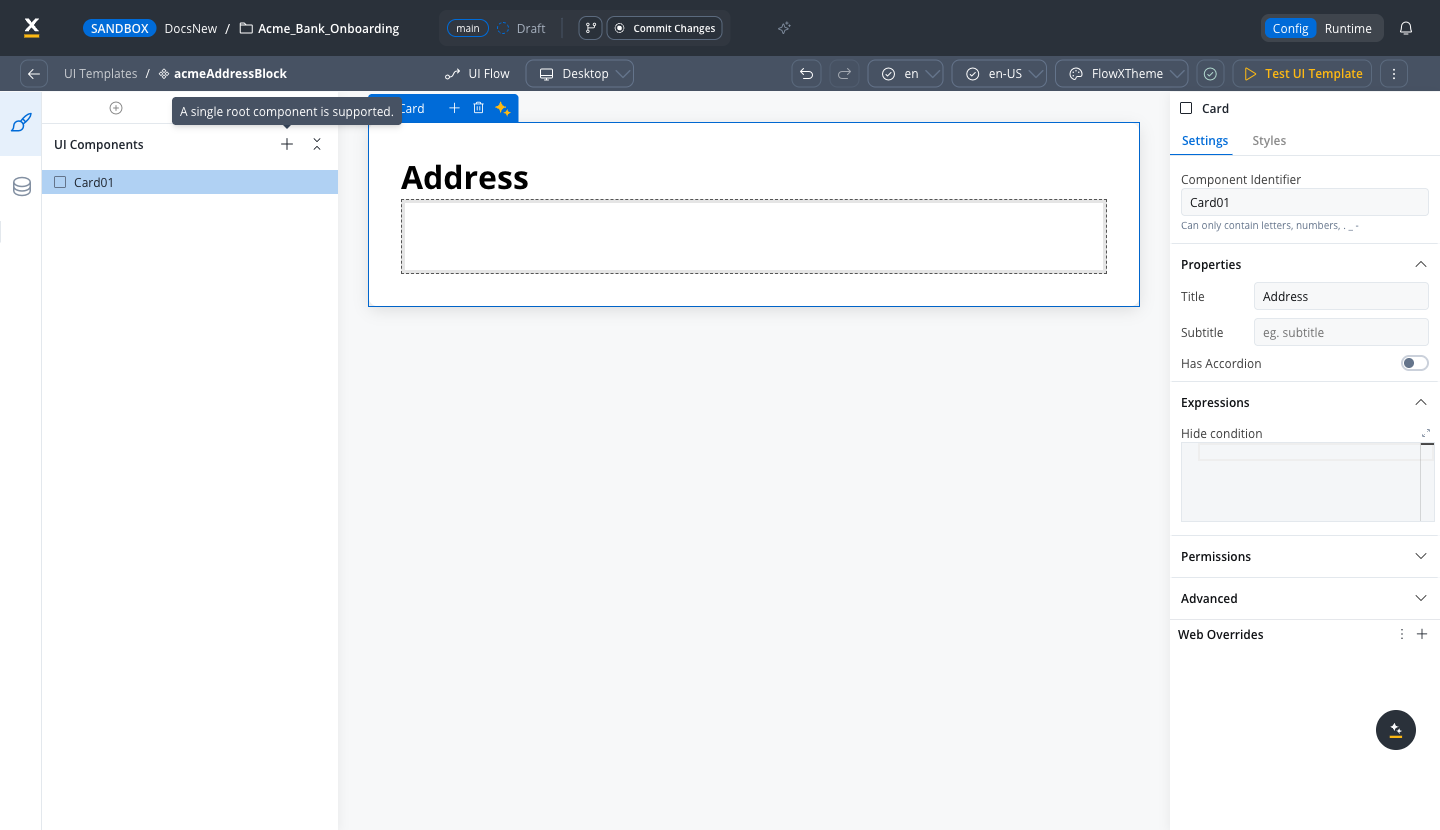Image resolution: width=1440 pixels, height=830 pixels.
Task: Select Card01 in the component tree
Action: click(189, 182)
